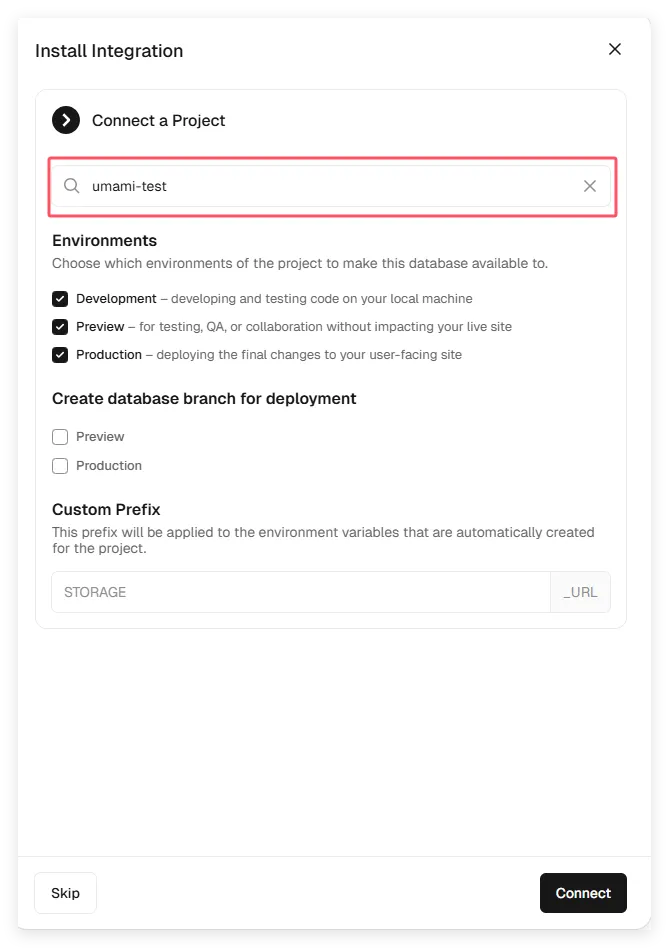The height and width of the screenshot is (948, 669).
Task: Collapse the Connect a Project section title
Action: pyautogui.click(x=158, y=120)
